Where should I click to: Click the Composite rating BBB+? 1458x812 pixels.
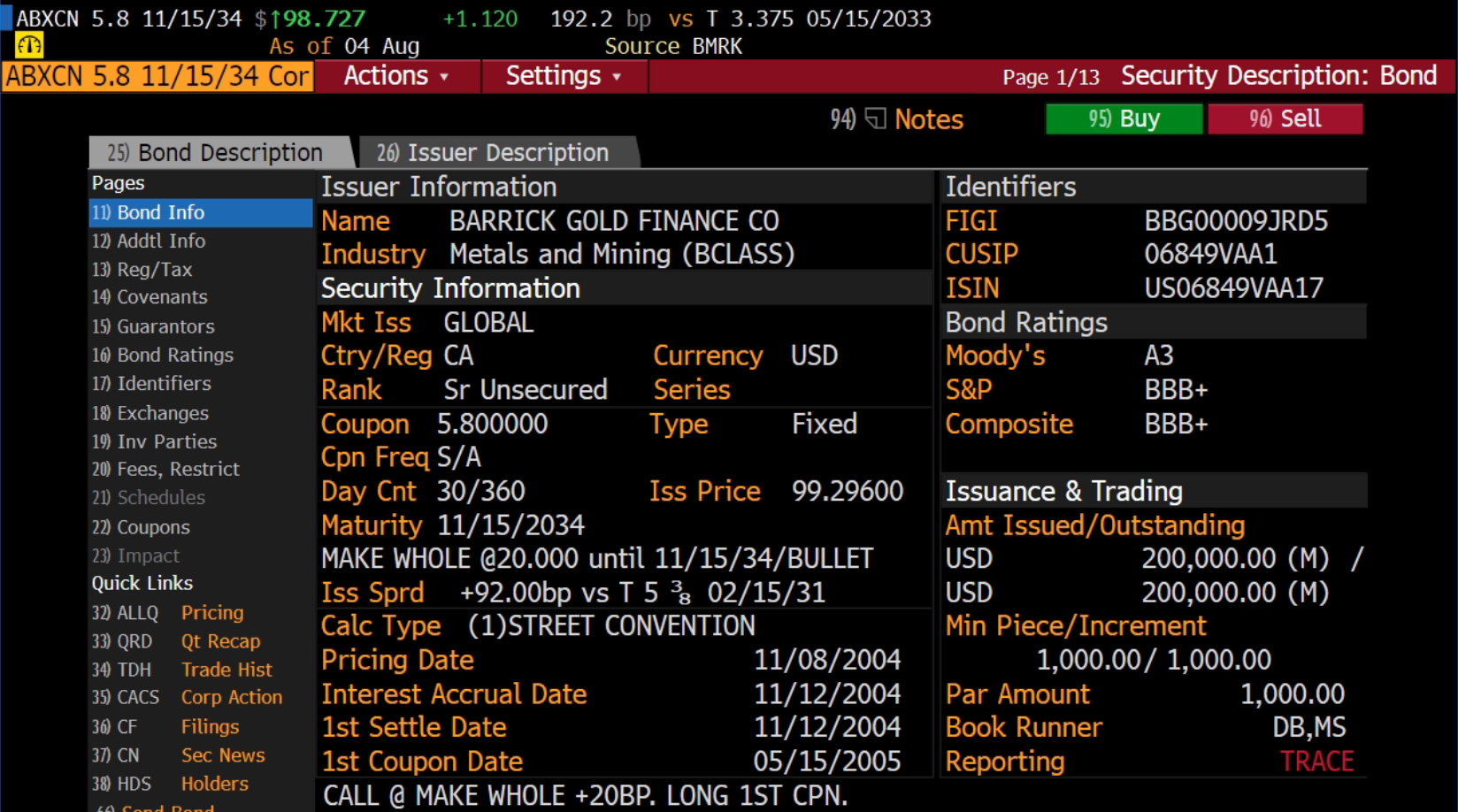coord(1176,425)
